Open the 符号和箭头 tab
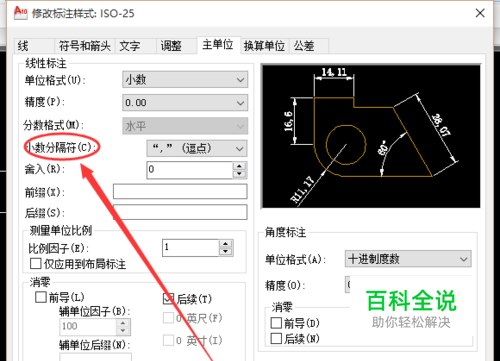The image size is (500, 361). (x=85, y=46)
